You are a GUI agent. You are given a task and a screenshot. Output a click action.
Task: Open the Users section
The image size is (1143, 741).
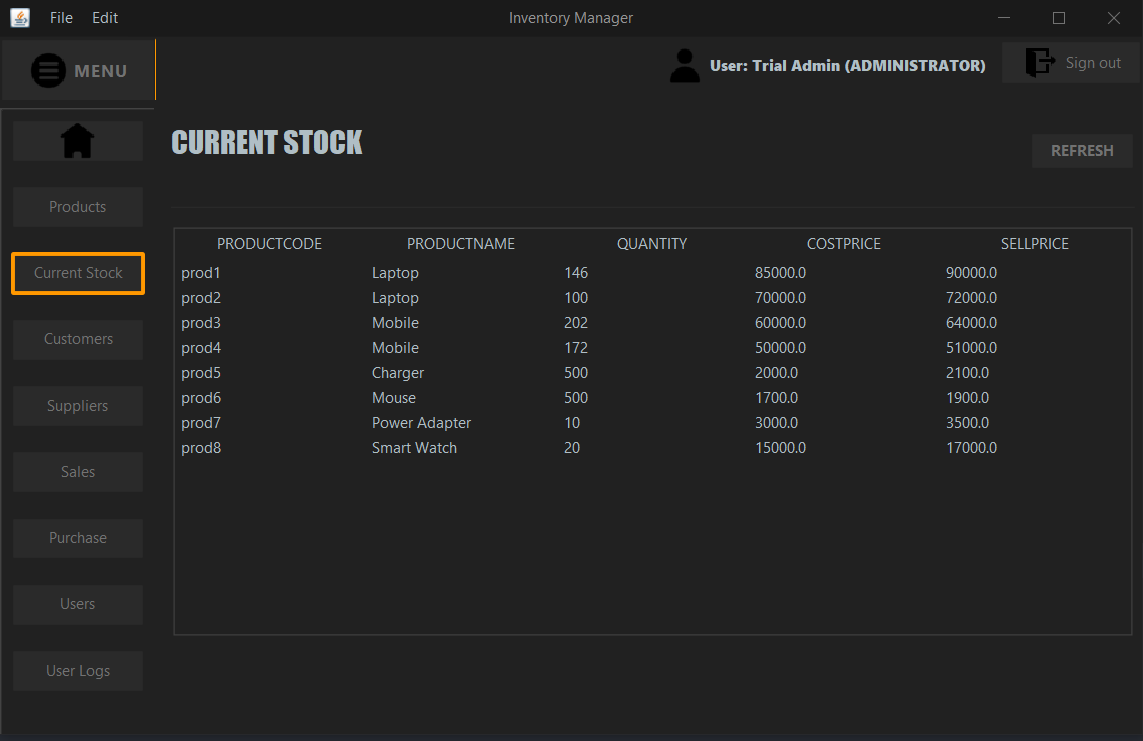[77, 604]
